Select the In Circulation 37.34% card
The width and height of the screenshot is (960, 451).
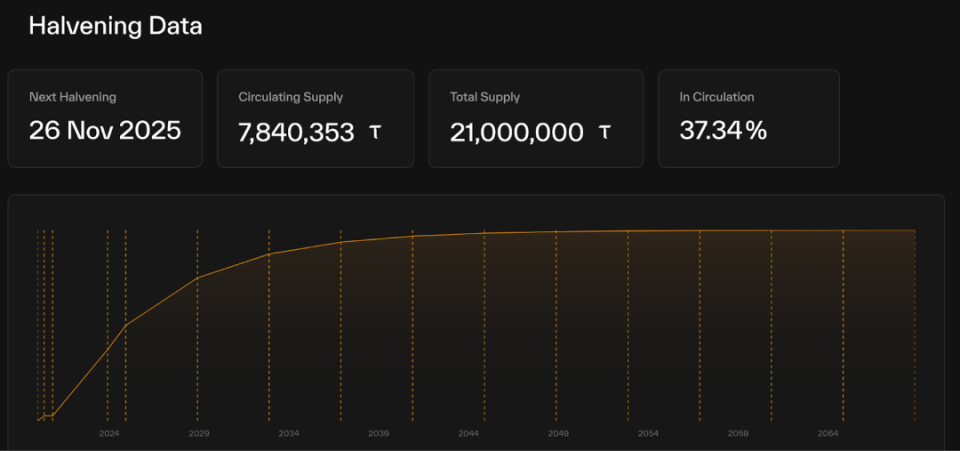point(749,118)
